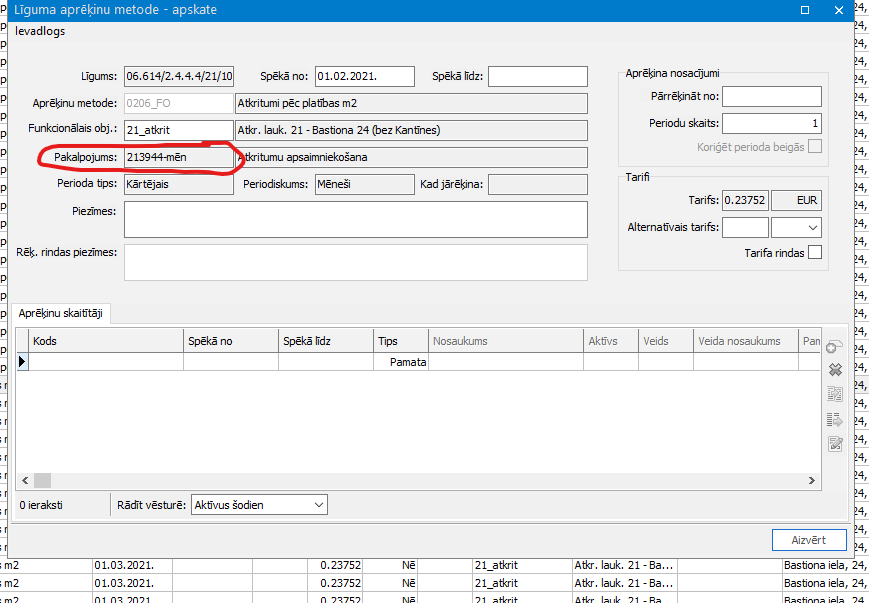Image resolution: width=869 pixels, height=603 pixels.
Task: Toggle the Koriģēt perioda beigās checkbox
Action: pyautogui.click(x=814, y=147)
